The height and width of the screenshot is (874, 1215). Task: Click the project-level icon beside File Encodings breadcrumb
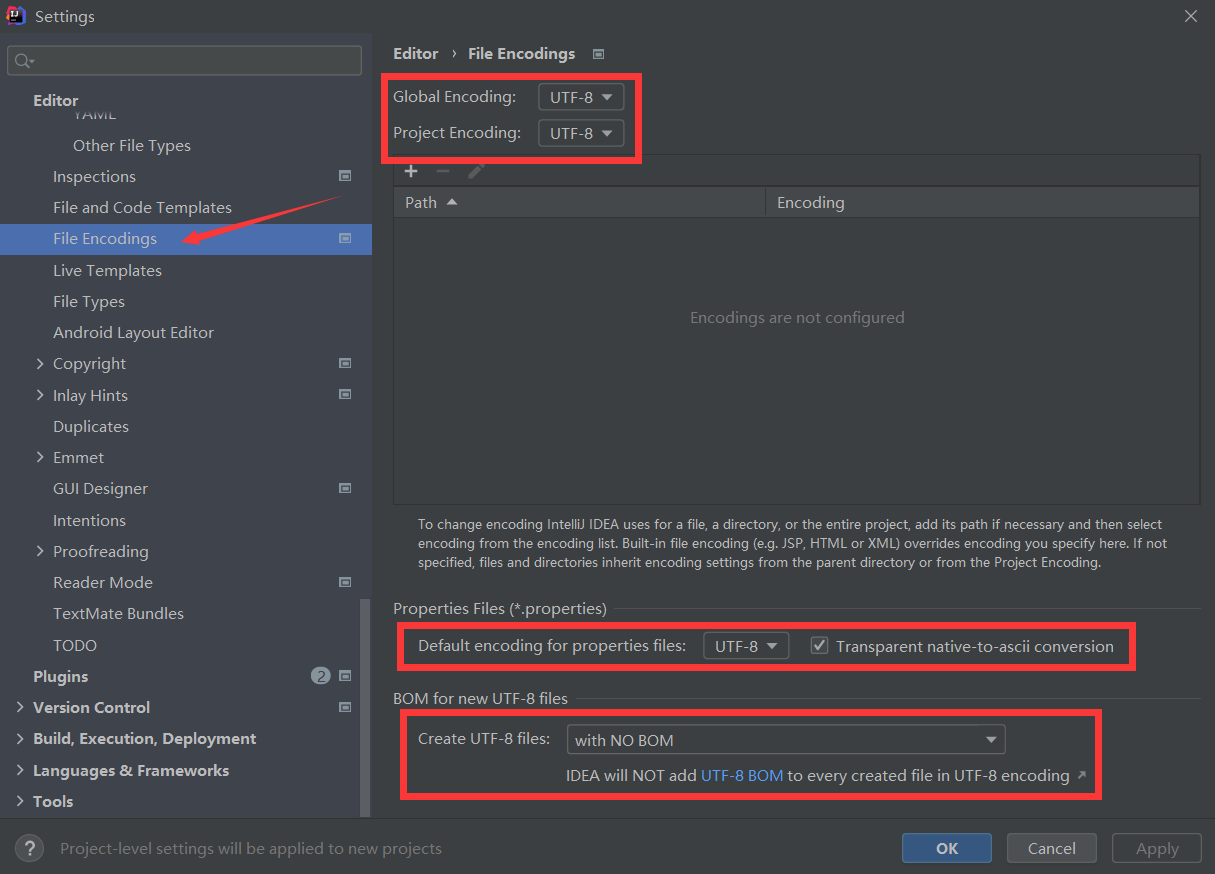[598, 54]
